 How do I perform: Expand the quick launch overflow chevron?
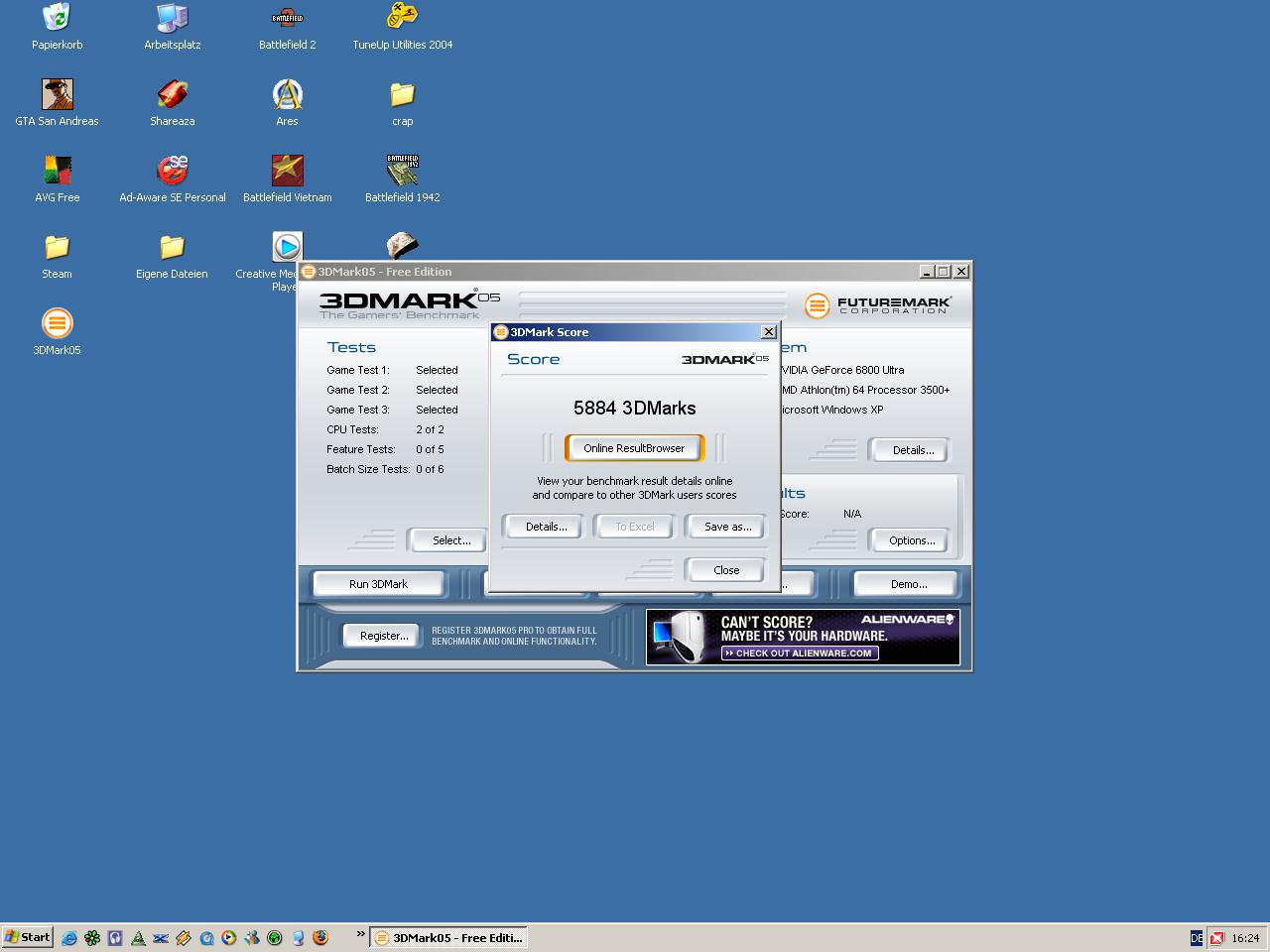360,933
